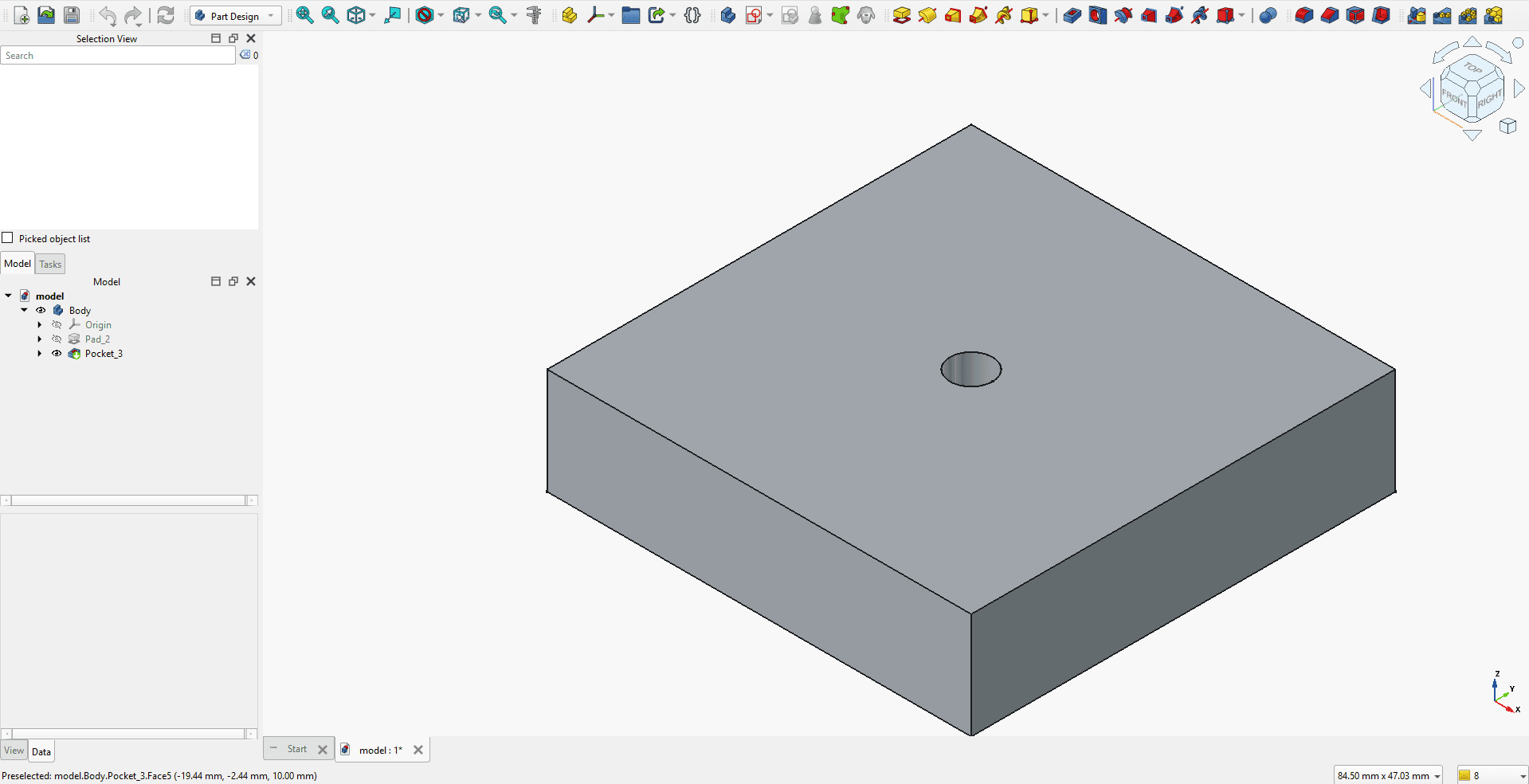1529x784 pixels.
Task: Select the Subtractive Loft tool
Action: pyautogui.click(x=1148, y=15)
